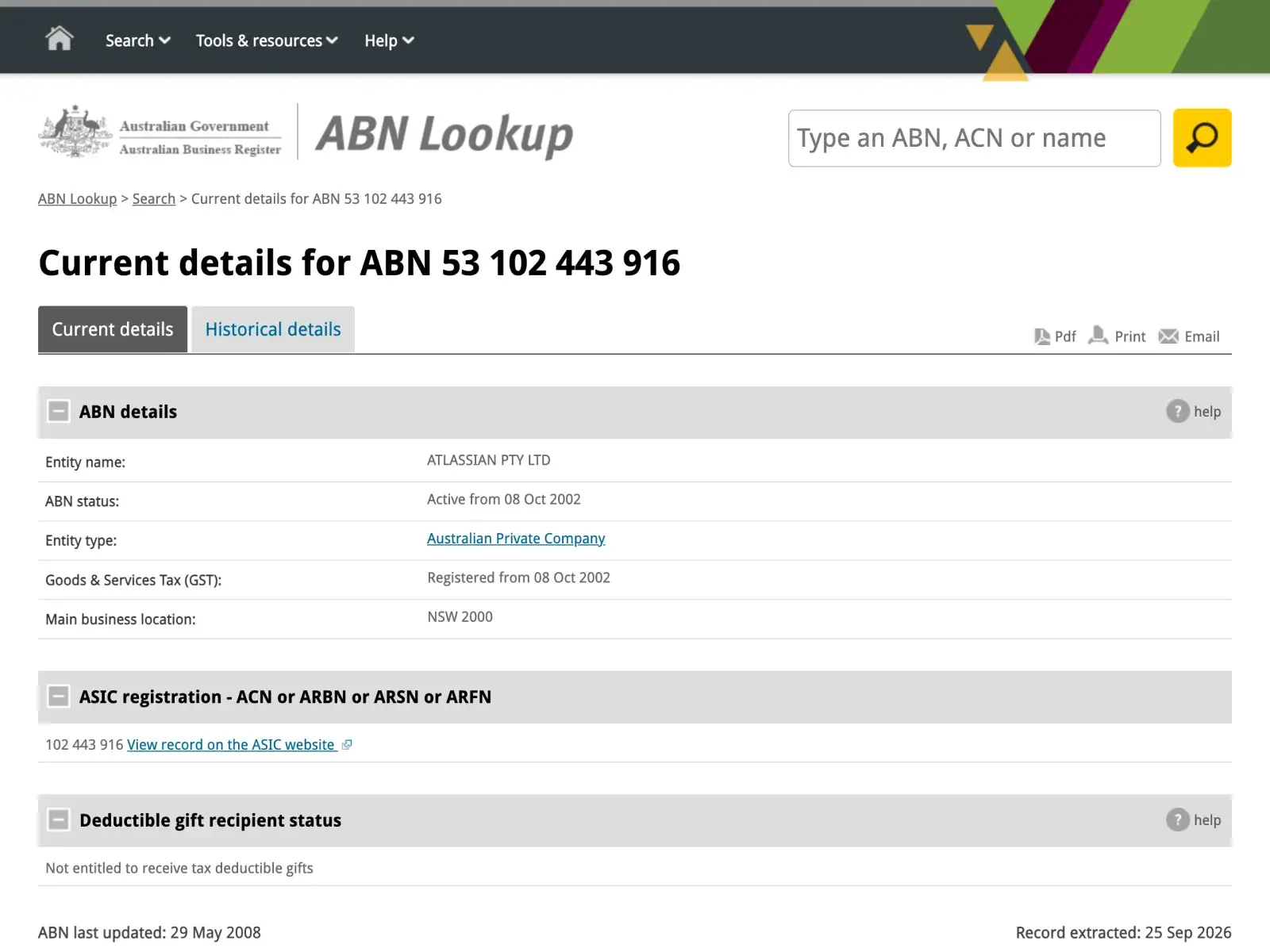Click Registered from 08 Oct 2002 GST value
Viewport: 1270px width, 952px height.
click(x=518, y=578)
